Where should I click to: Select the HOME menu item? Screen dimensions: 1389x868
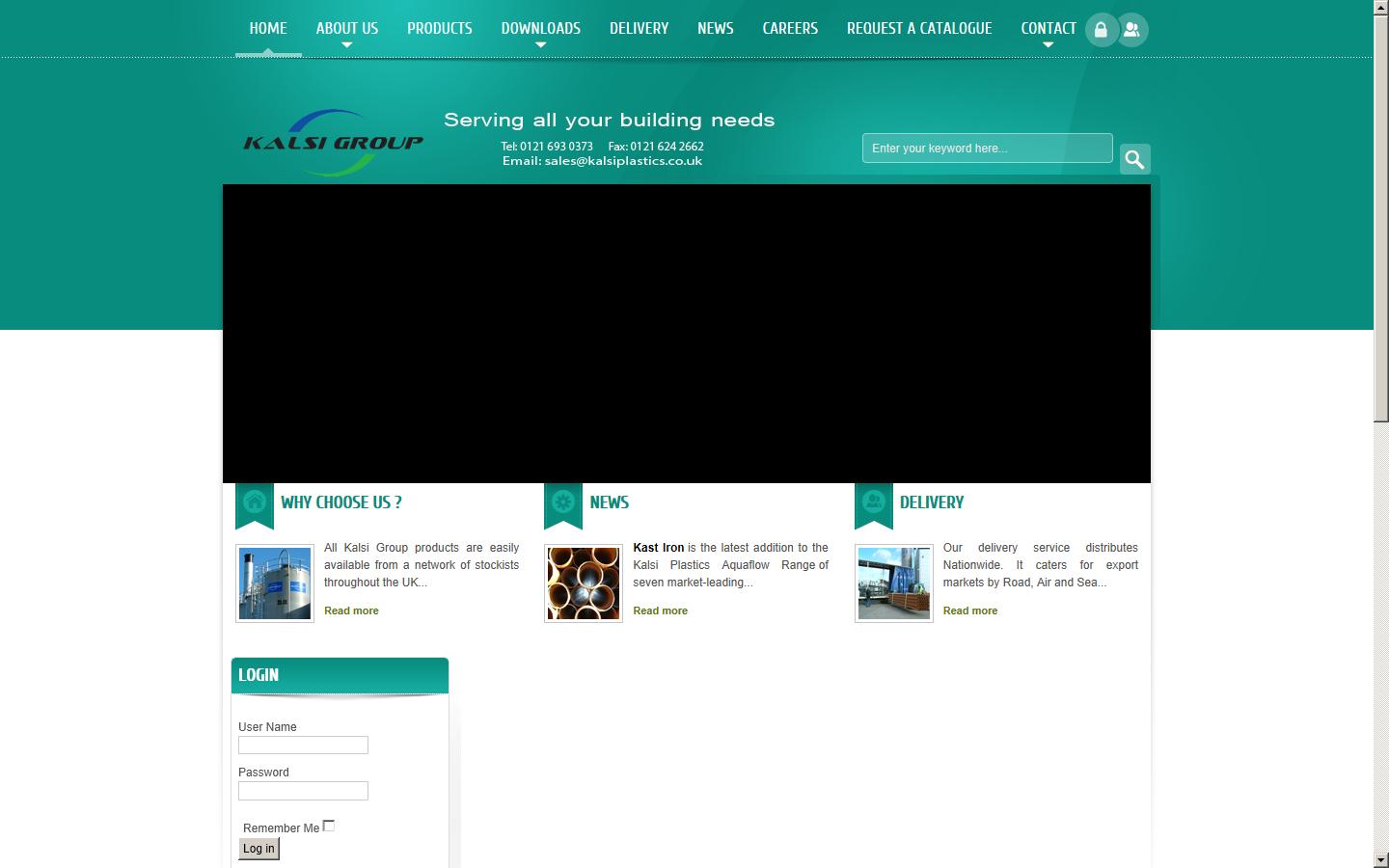(x=267, y=28)
